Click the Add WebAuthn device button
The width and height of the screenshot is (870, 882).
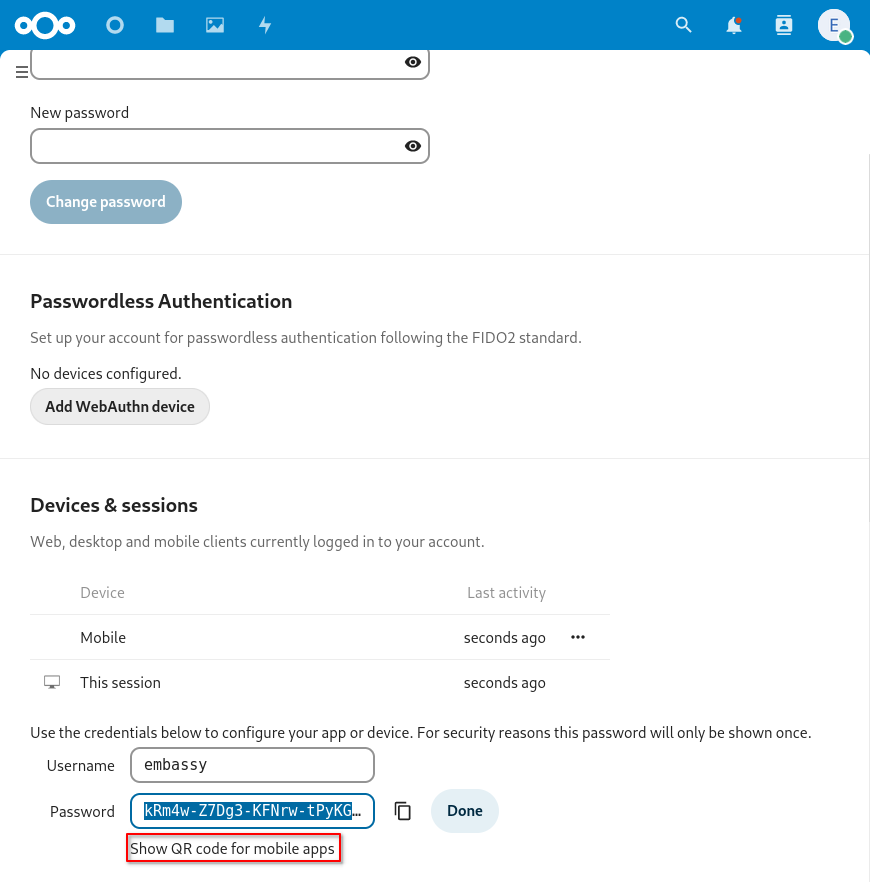[x=120, y=406]
